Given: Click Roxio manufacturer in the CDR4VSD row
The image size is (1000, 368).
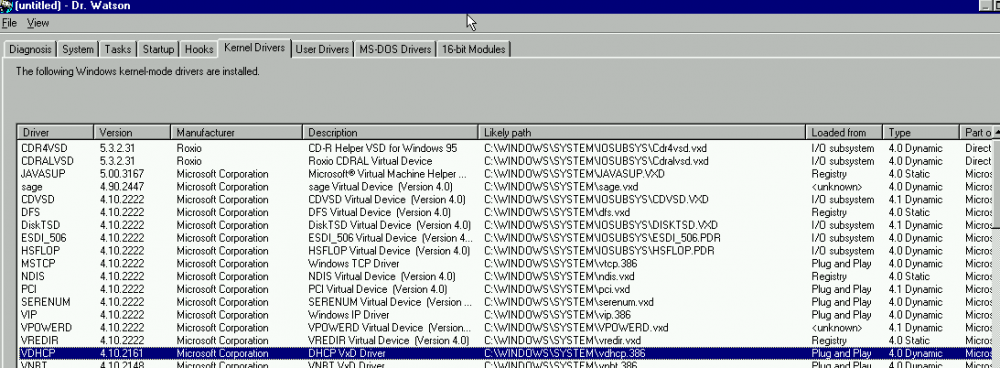Looking at the screenshot, I should [189, 148].
